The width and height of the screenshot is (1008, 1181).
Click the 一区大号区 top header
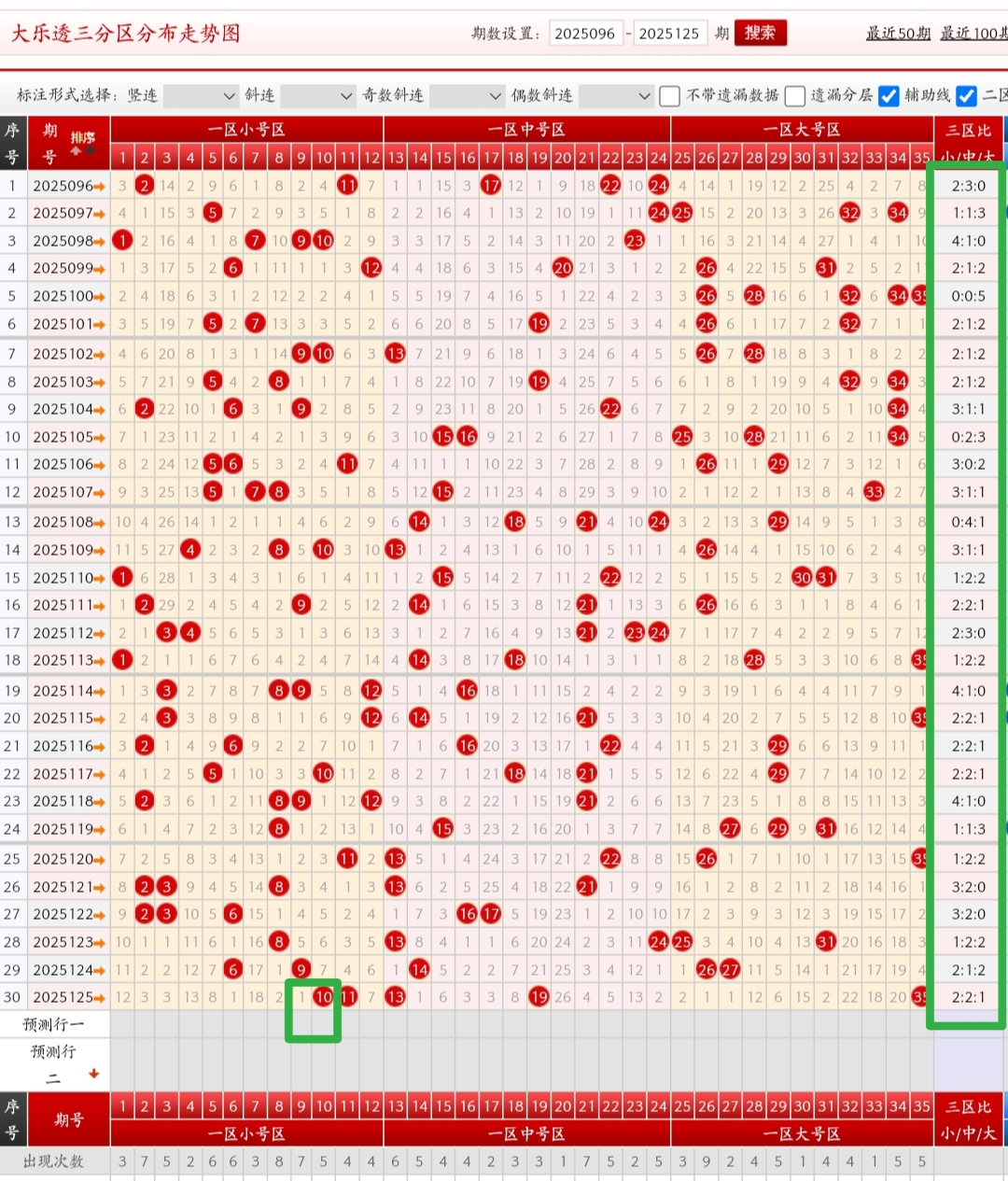tap(802, 130)
